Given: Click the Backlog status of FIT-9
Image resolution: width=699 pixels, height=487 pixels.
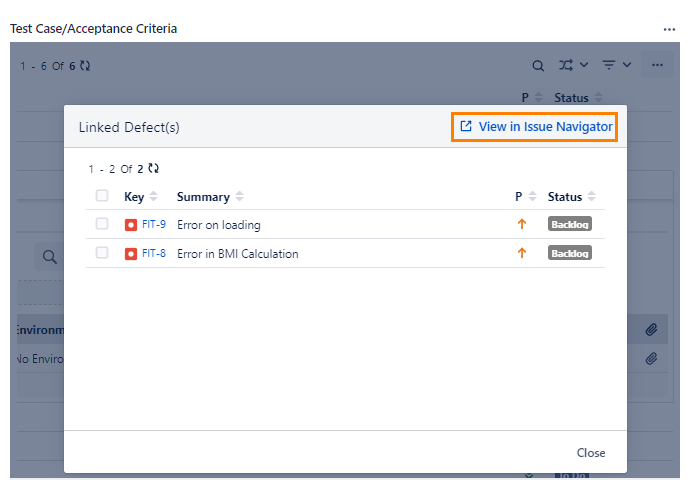Looking at the screenshot, I should 570,224.
